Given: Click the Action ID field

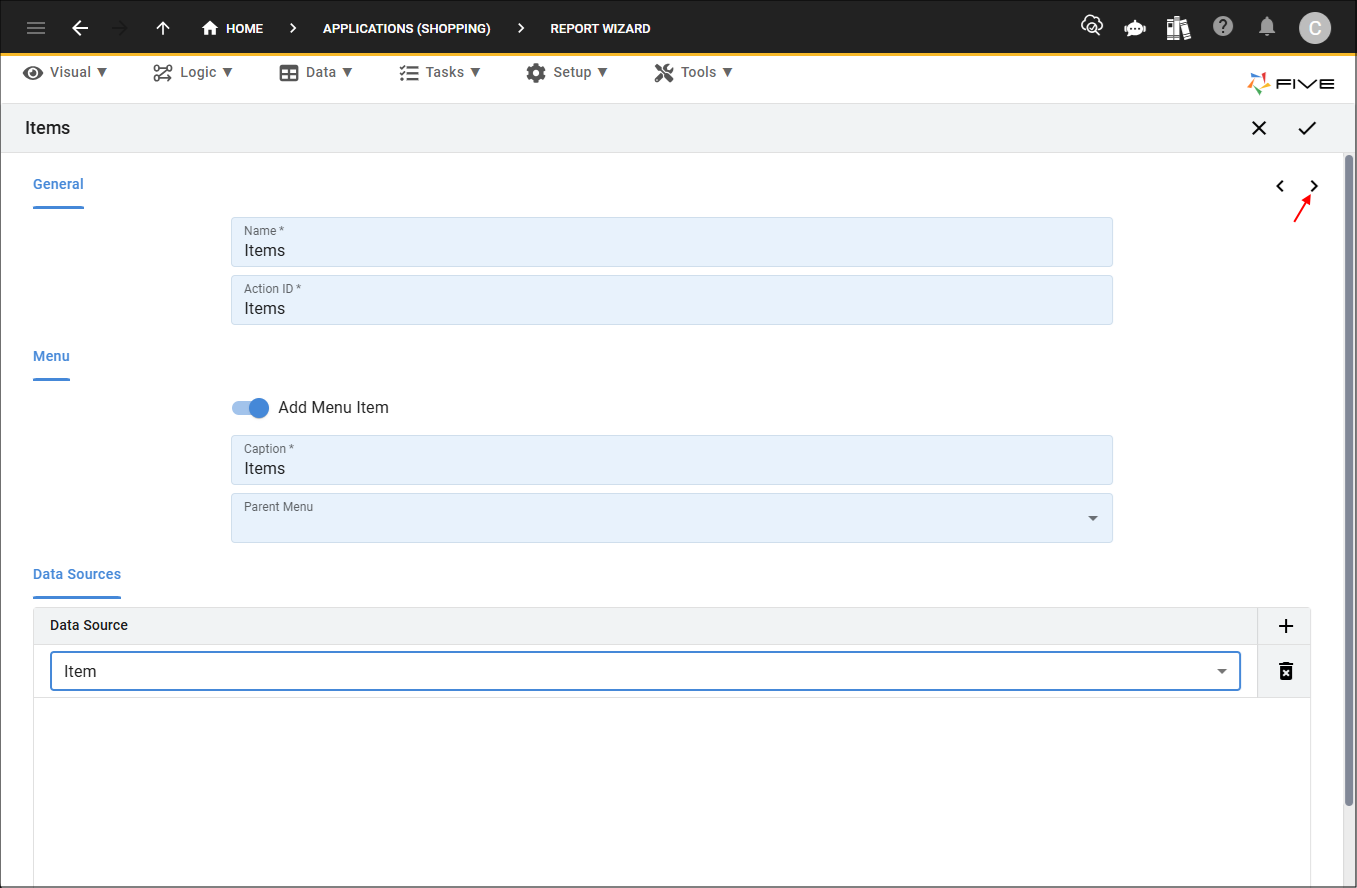Looking at the screenshot, I should coord(671,300).
